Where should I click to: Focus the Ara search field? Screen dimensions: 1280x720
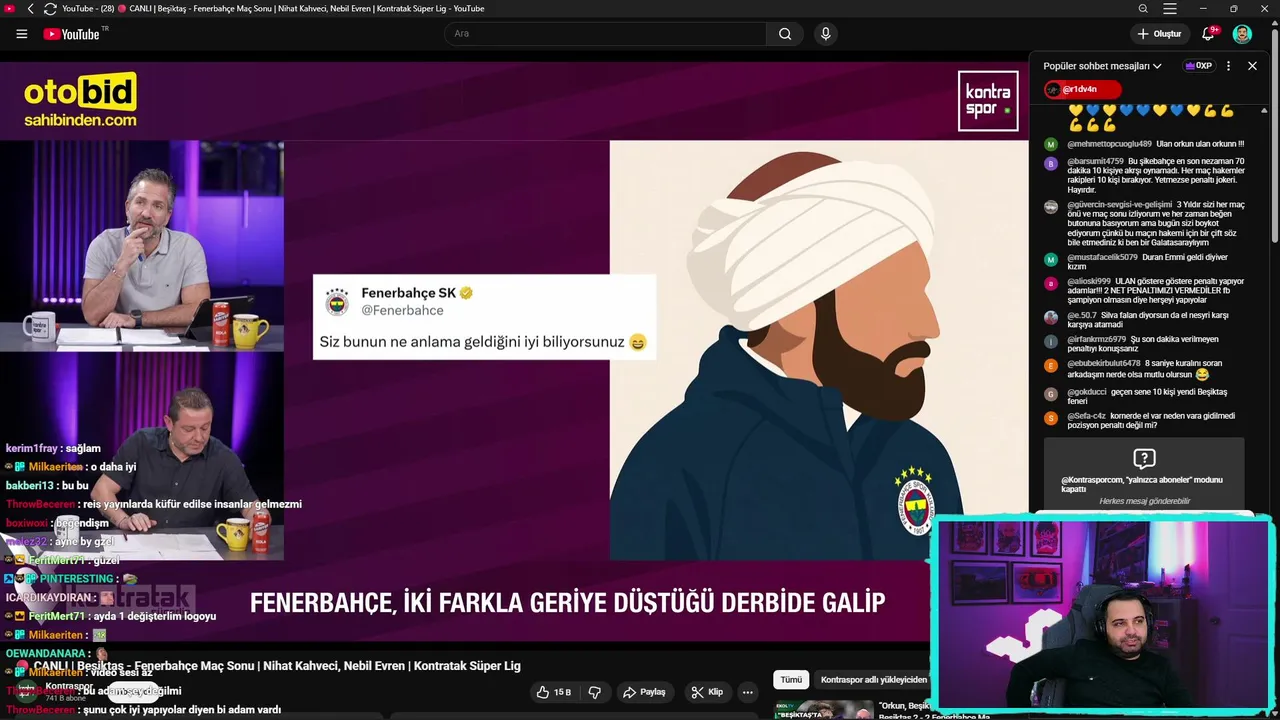click(605, 34)
